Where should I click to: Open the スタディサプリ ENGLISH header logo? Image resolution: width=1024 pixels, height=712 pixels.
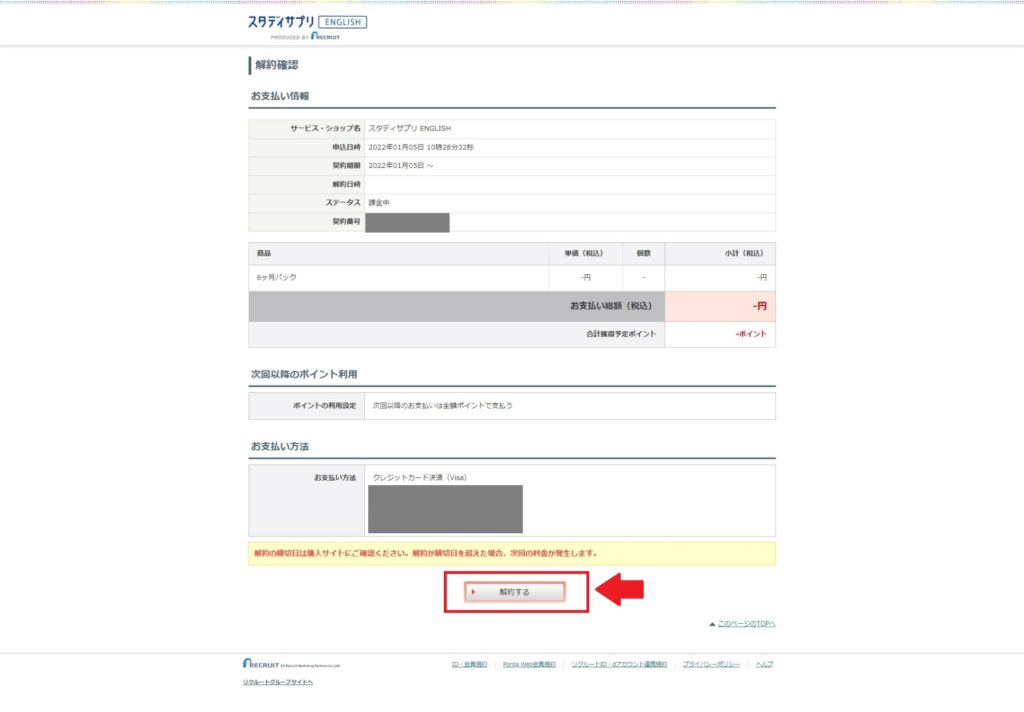[x=307, y=27]
